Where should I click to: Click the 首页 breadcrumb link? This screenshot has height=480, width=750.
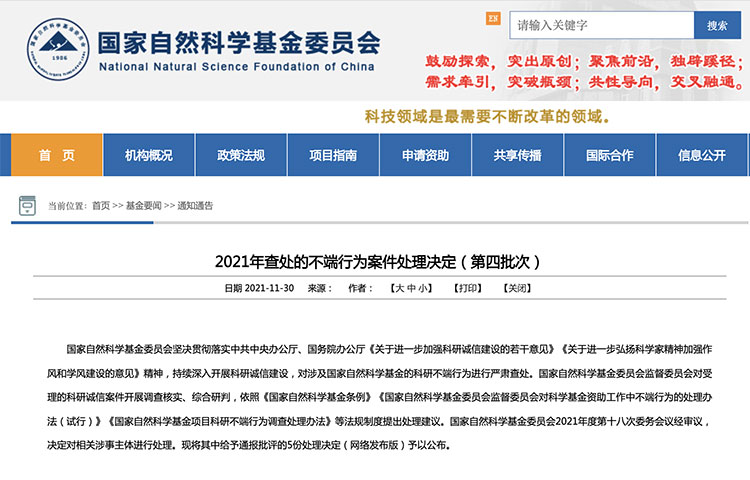pos(101,205)
